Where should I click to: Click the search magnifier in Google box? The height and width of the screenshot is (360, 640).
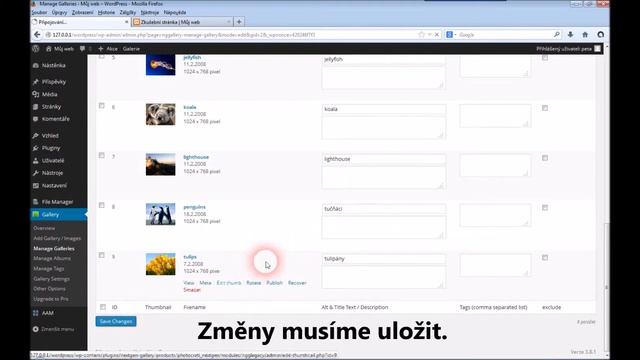[x=556, y=35]
